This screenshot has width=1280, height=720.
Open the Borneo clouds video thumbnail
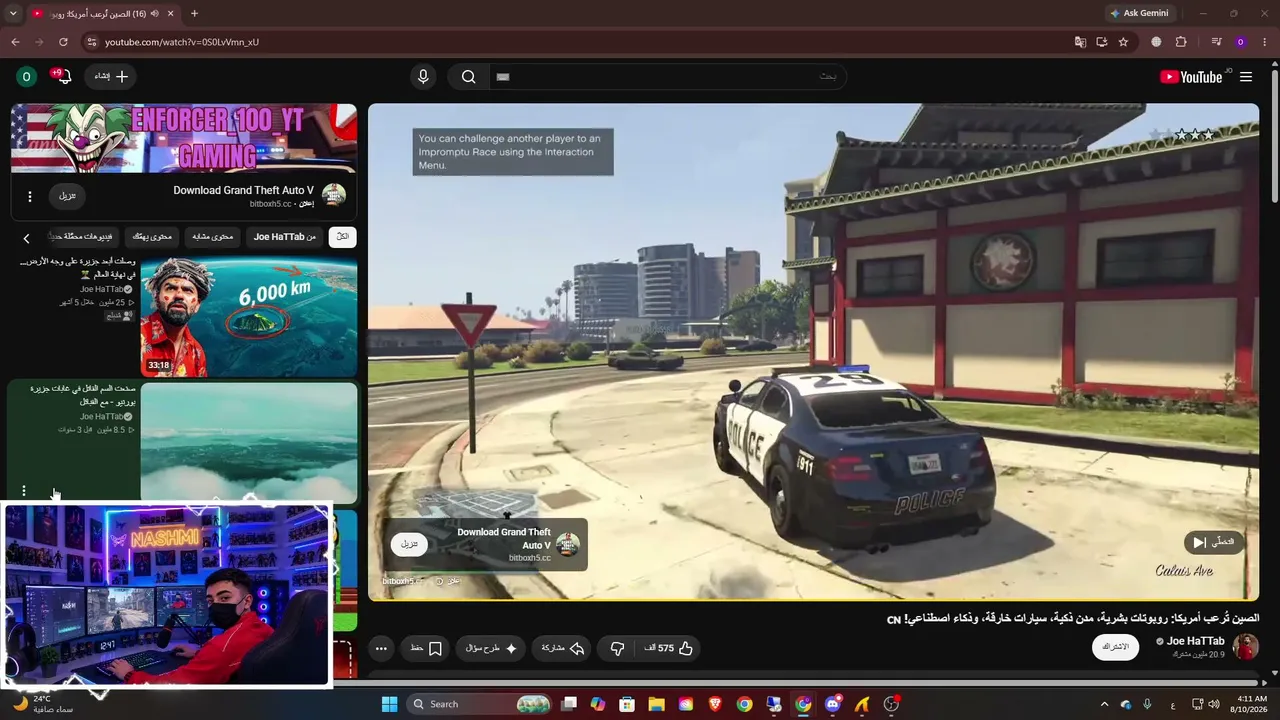tap(249, 441)
